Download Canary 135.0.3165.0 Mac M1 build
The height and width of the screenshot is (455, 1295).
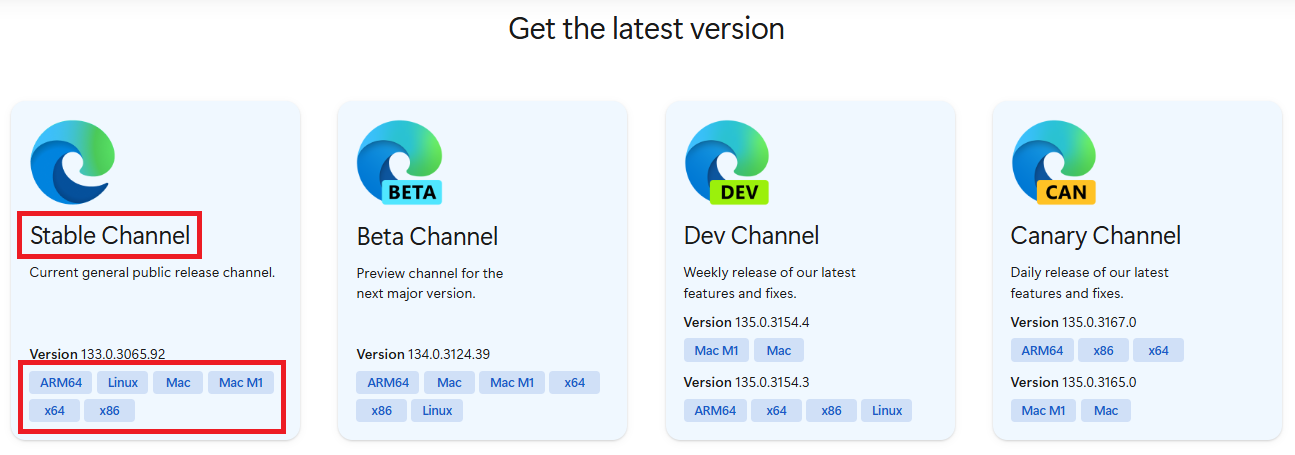pyautogui.click(x=1044, y=410)
